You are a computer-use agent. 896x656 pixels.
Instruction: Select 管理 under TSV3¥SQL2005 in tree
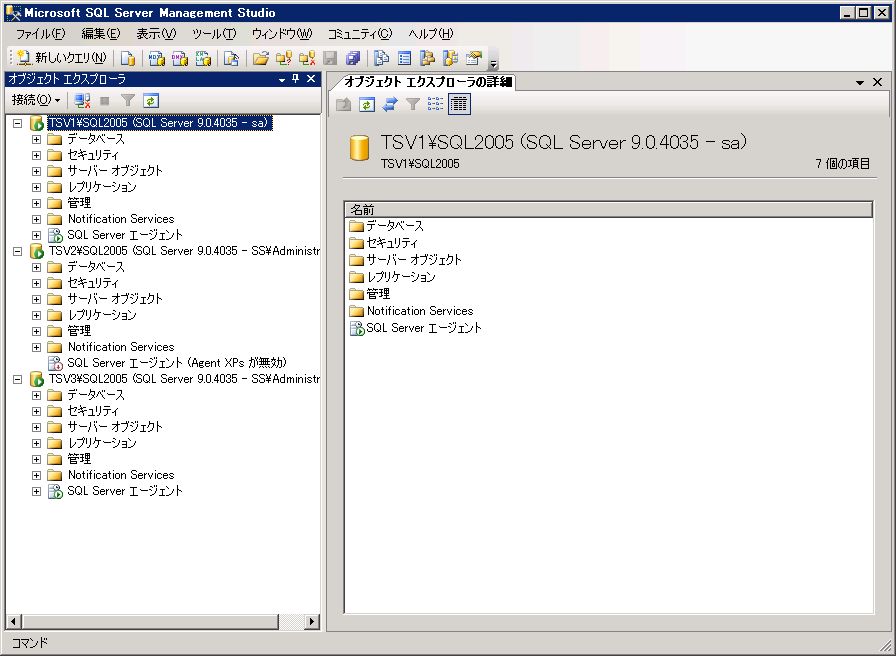[x=79, y=459]
